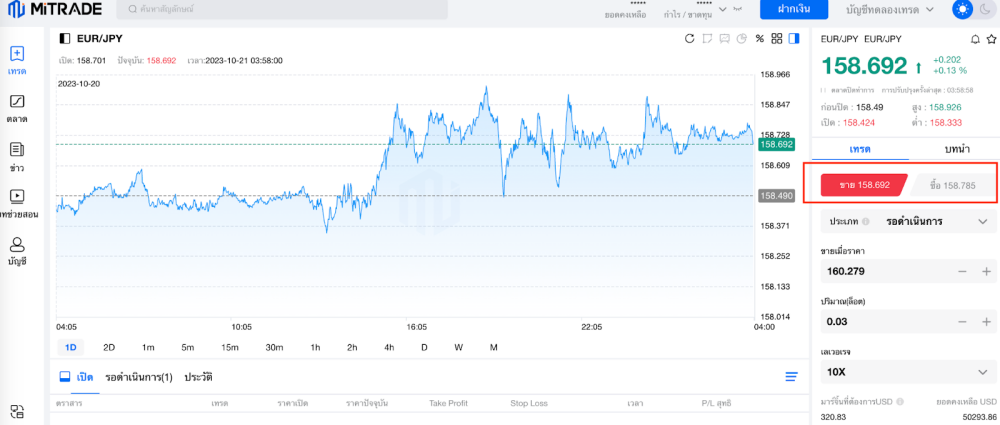Select the บทนำ tab in trade panel
Image resolution: width=1000 pixels, height=425 pixels.
[957, 148]
